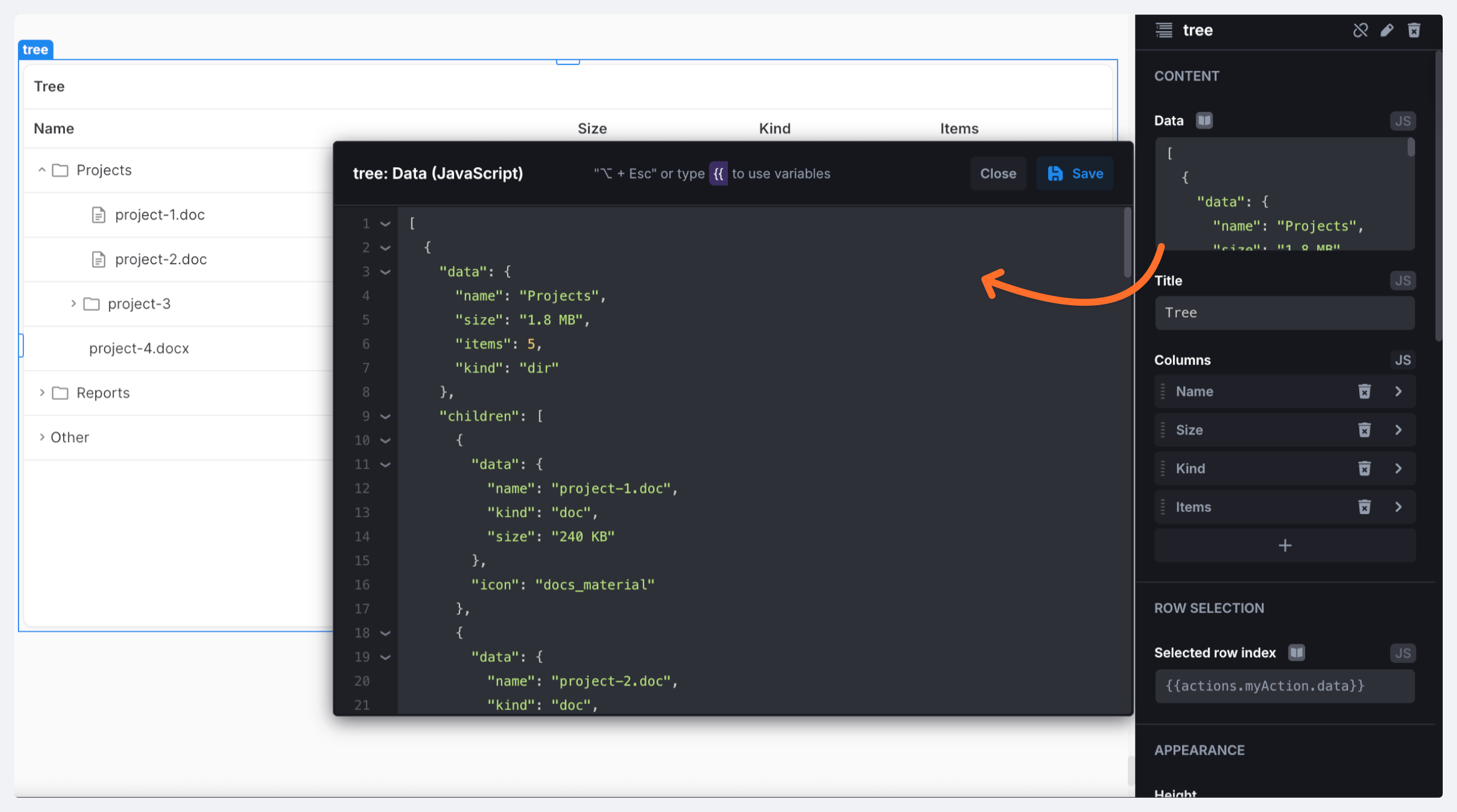Click the plus icon to add column
Viewport: 1457px width, 812px height.
pyautogui.click(x=1284, y=545)
